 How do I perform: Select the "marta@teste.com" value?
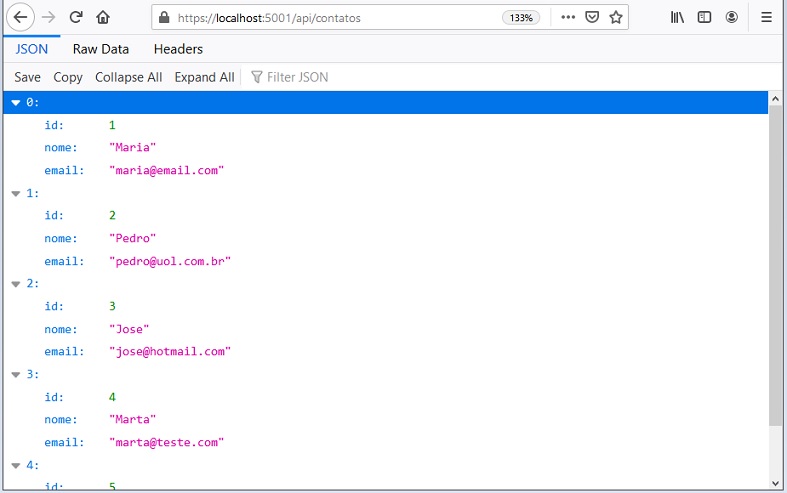pyautogui.click(x=166, y=442)
